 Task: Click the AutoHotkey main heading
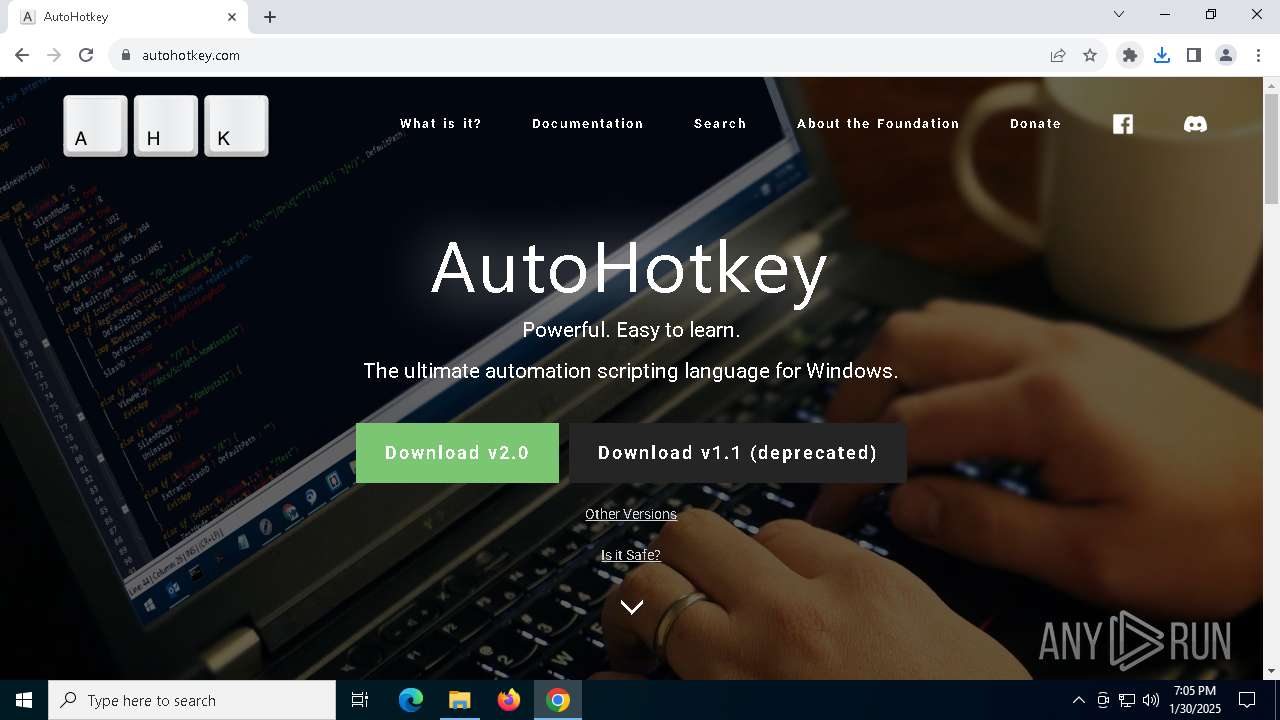click(629, 269)
